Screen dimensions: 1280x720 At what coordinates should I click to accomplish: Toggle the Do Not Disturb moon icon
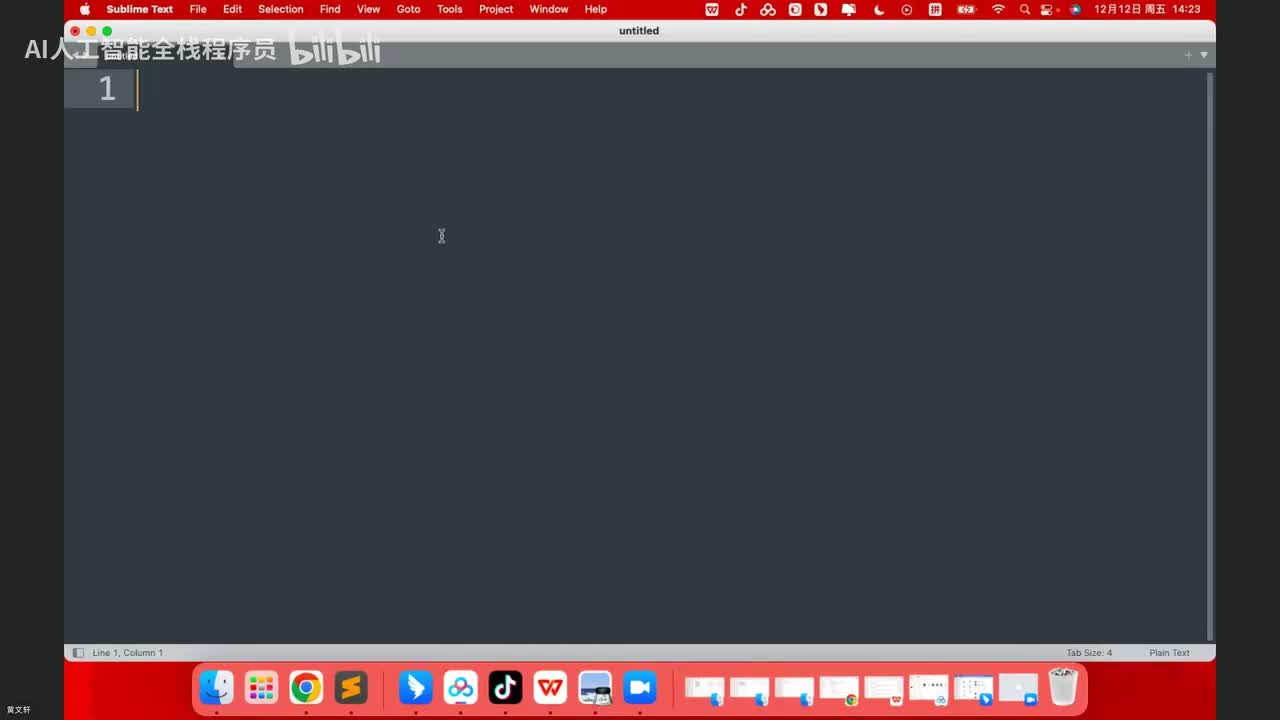pos(879,9)
